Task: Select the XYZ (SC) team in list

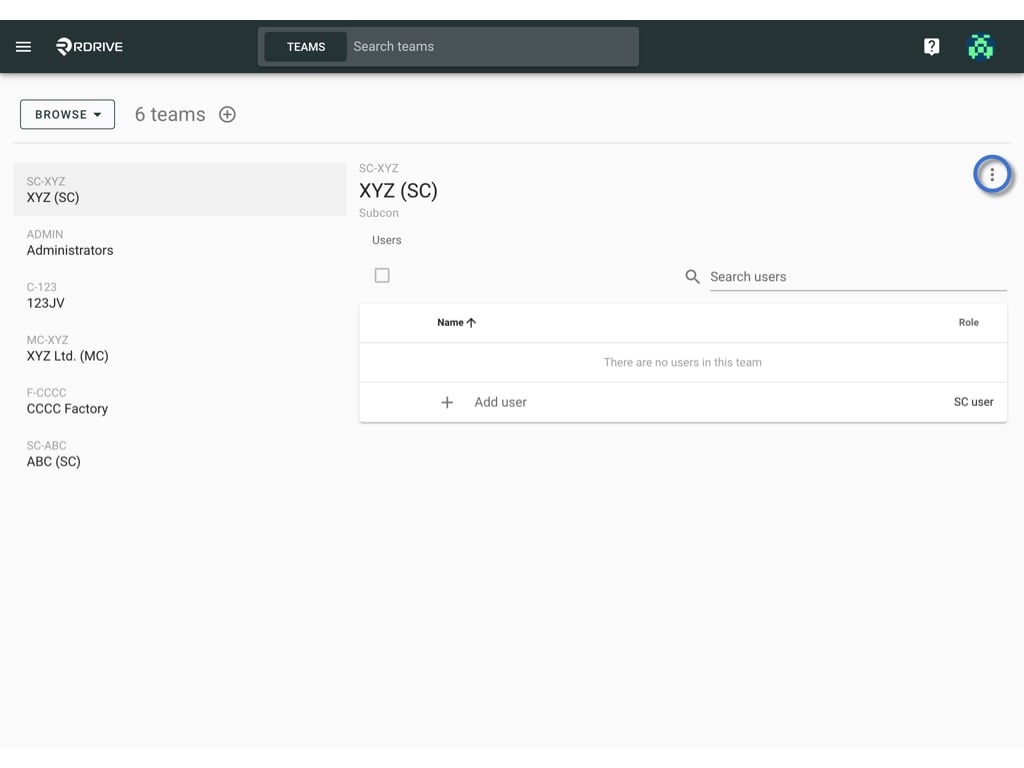Action: coord(180,189)
